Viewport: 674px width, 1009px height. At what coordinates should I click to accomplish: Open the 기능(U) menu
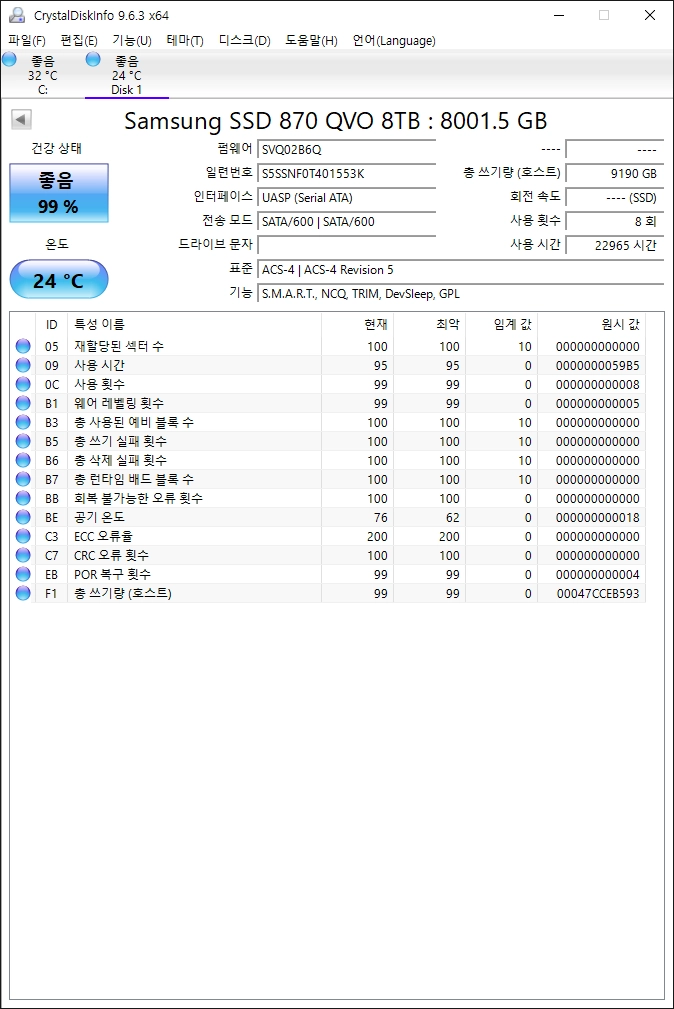pyautogui.click(x=132, y=41)
